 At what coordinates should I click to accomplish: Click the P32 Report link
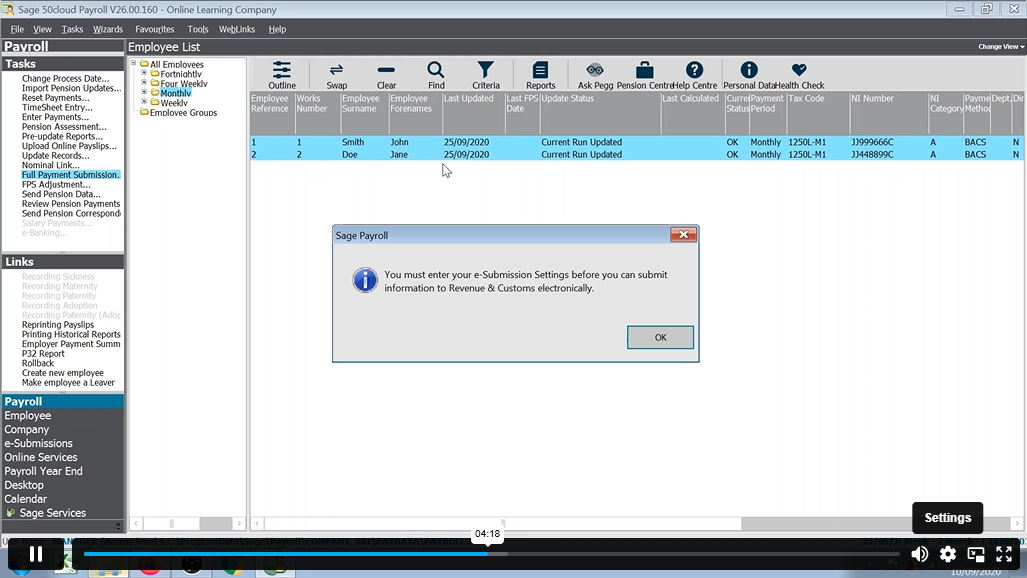coord(43,354)
